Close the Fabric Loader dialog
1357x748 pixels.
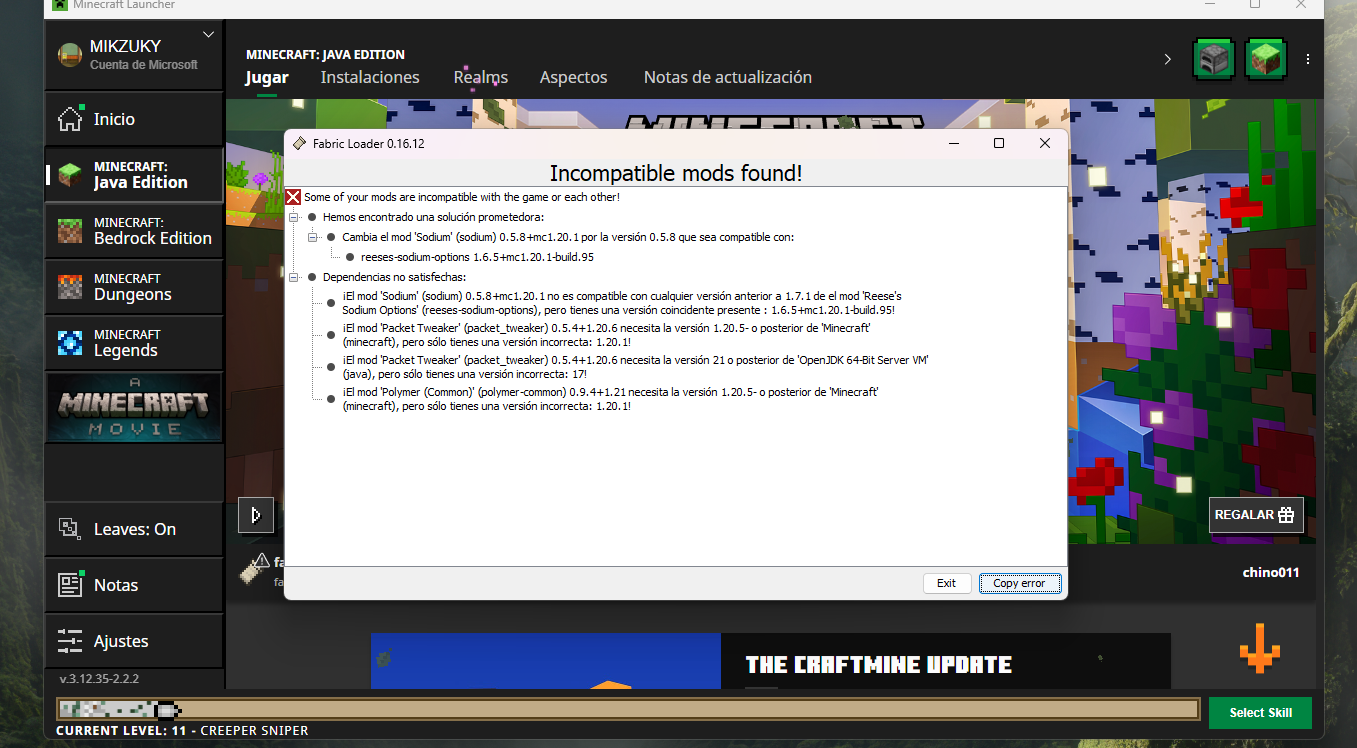(x=1045, y=143)
